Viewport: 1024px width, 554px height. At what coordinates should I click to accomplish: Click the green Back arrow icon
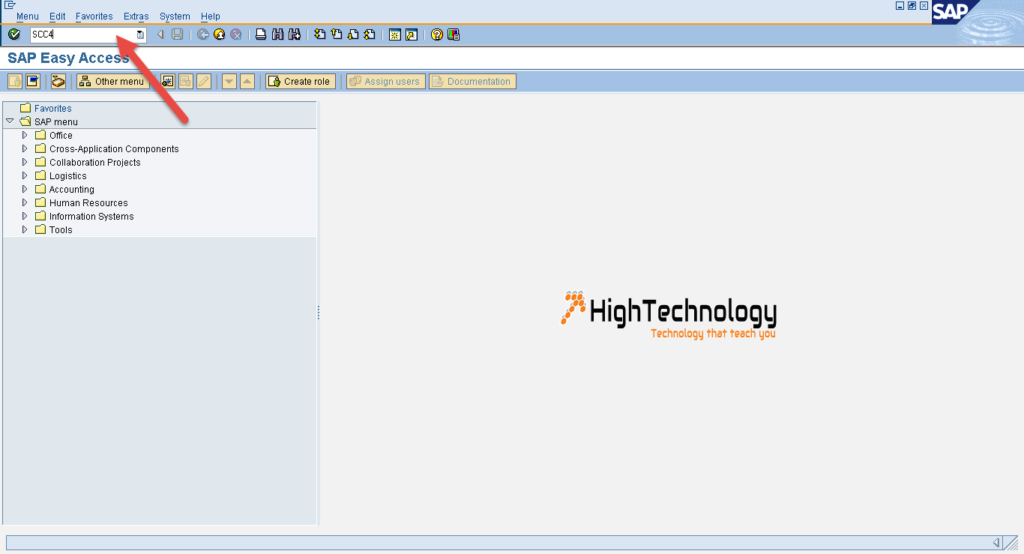pos(203,34)
